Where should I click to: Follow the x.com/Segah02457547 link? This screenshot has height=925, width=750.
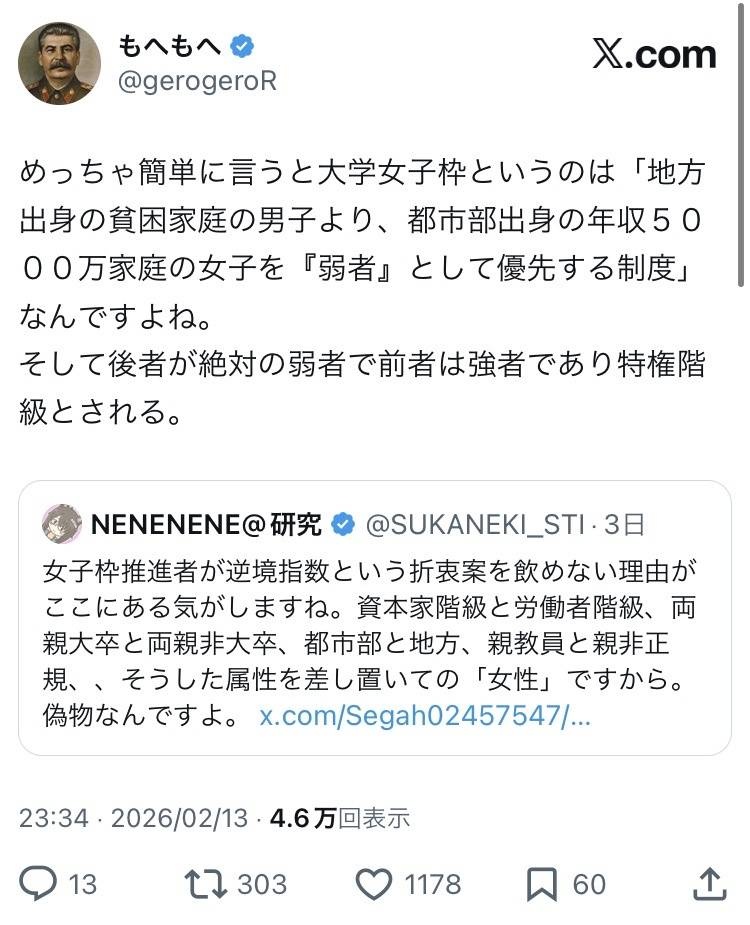[x=425, y=716]
